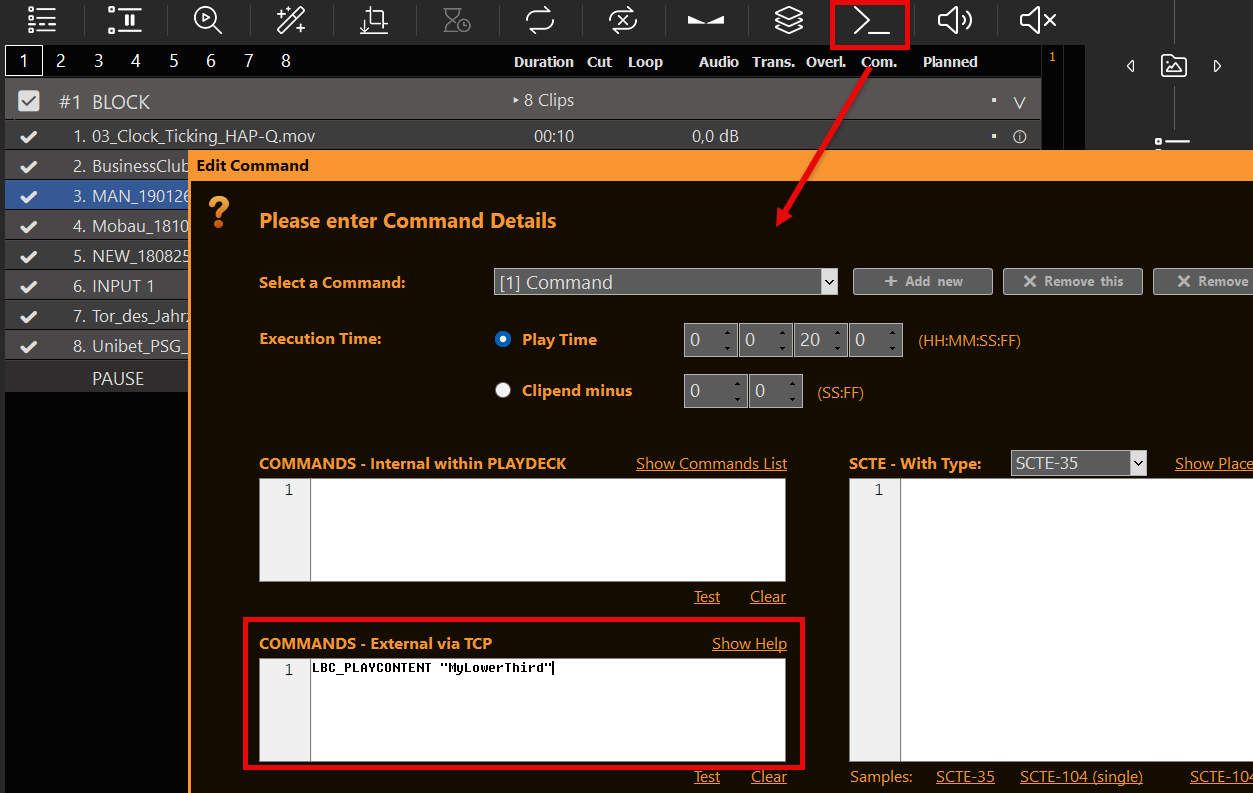Click the loop arrows toolbar icon
The width and height of the screenshot is (1253, 793).
pos(539,20)
